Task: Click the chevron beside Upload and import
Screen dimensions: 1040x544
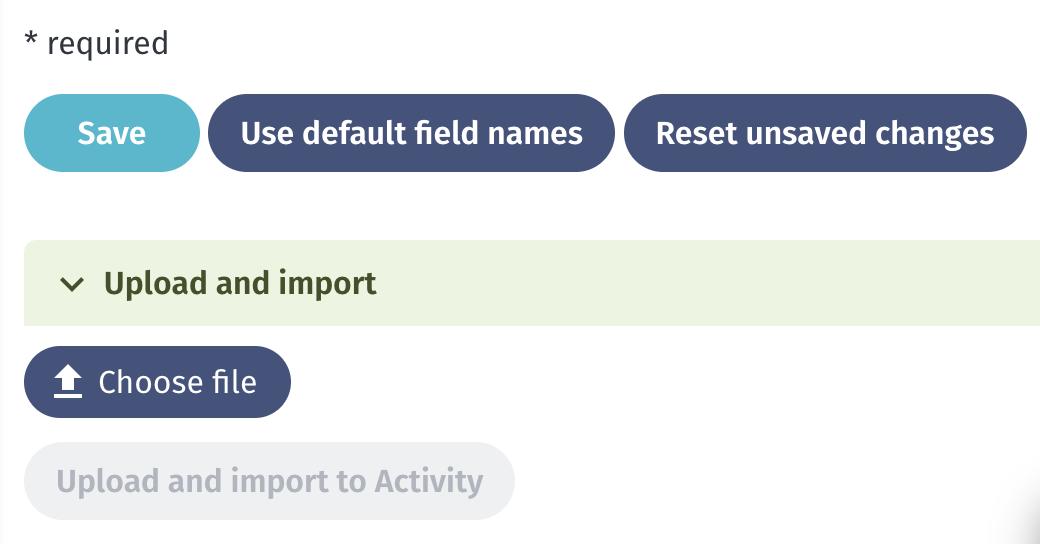Action: click(x=72, y=285)
